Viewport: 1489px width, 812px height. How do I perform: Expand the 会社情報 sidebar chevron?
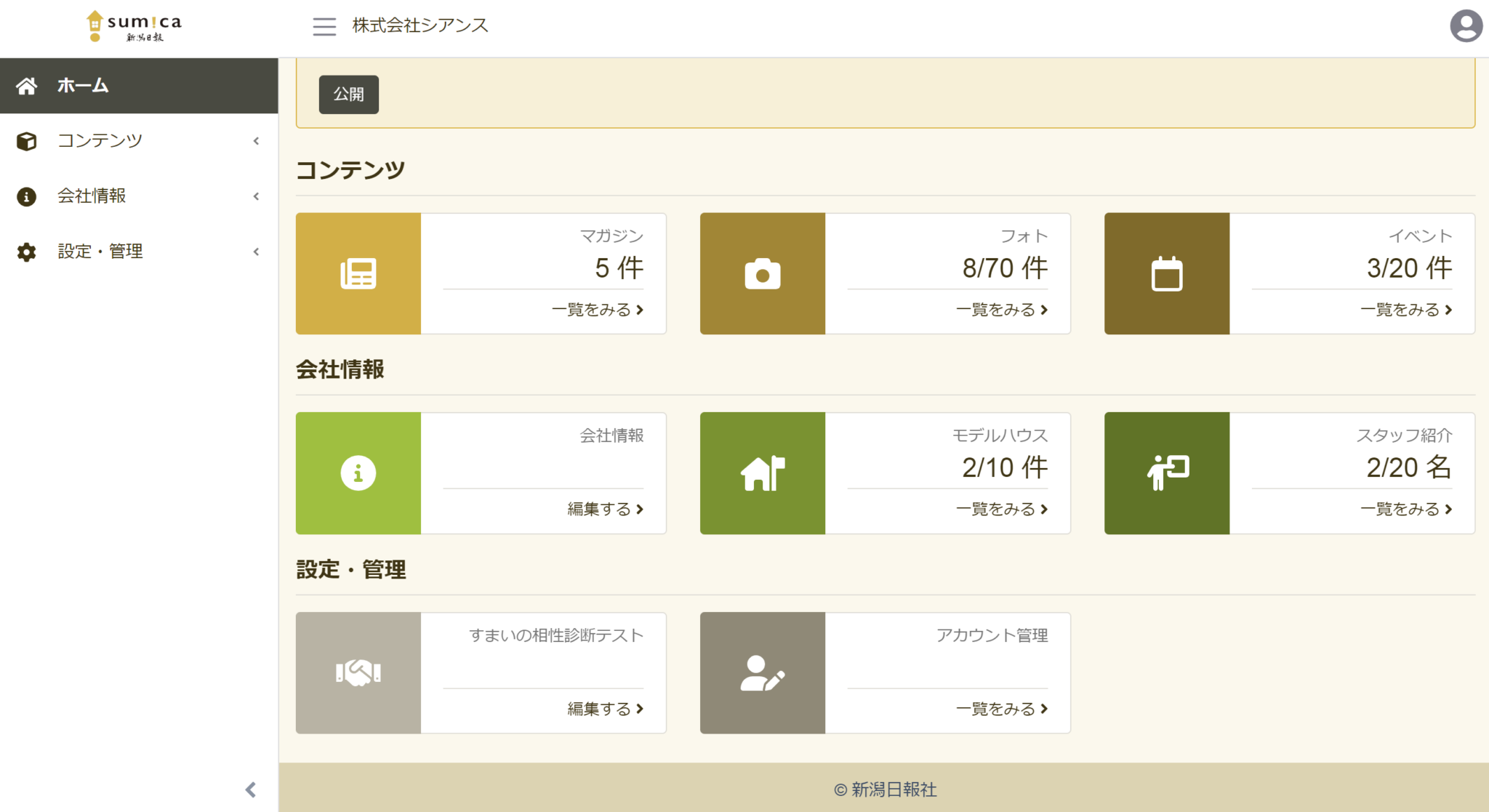256,196
